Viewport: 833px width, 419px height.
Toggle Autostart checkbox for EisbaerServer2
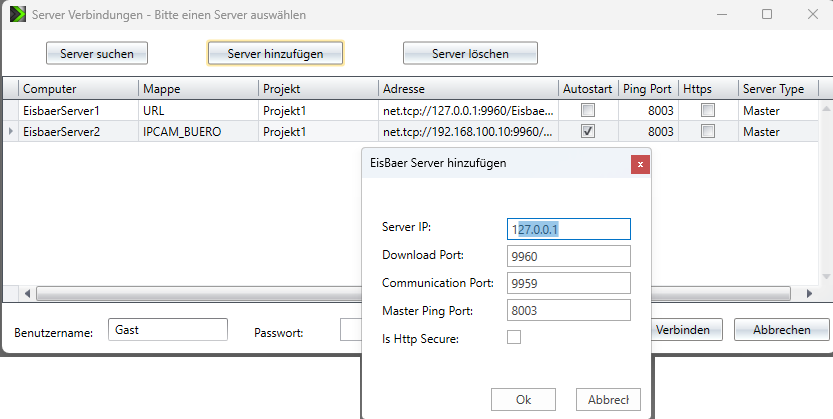pos(588,131)
